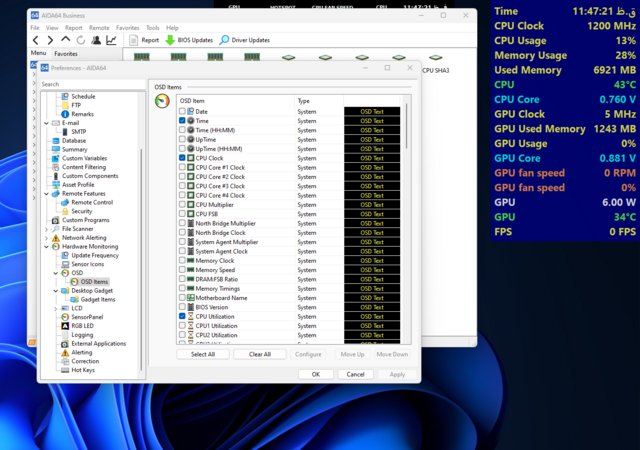
Task: Click the up-level arrow in AIDA64 toolbar
Action: point(65,40)
